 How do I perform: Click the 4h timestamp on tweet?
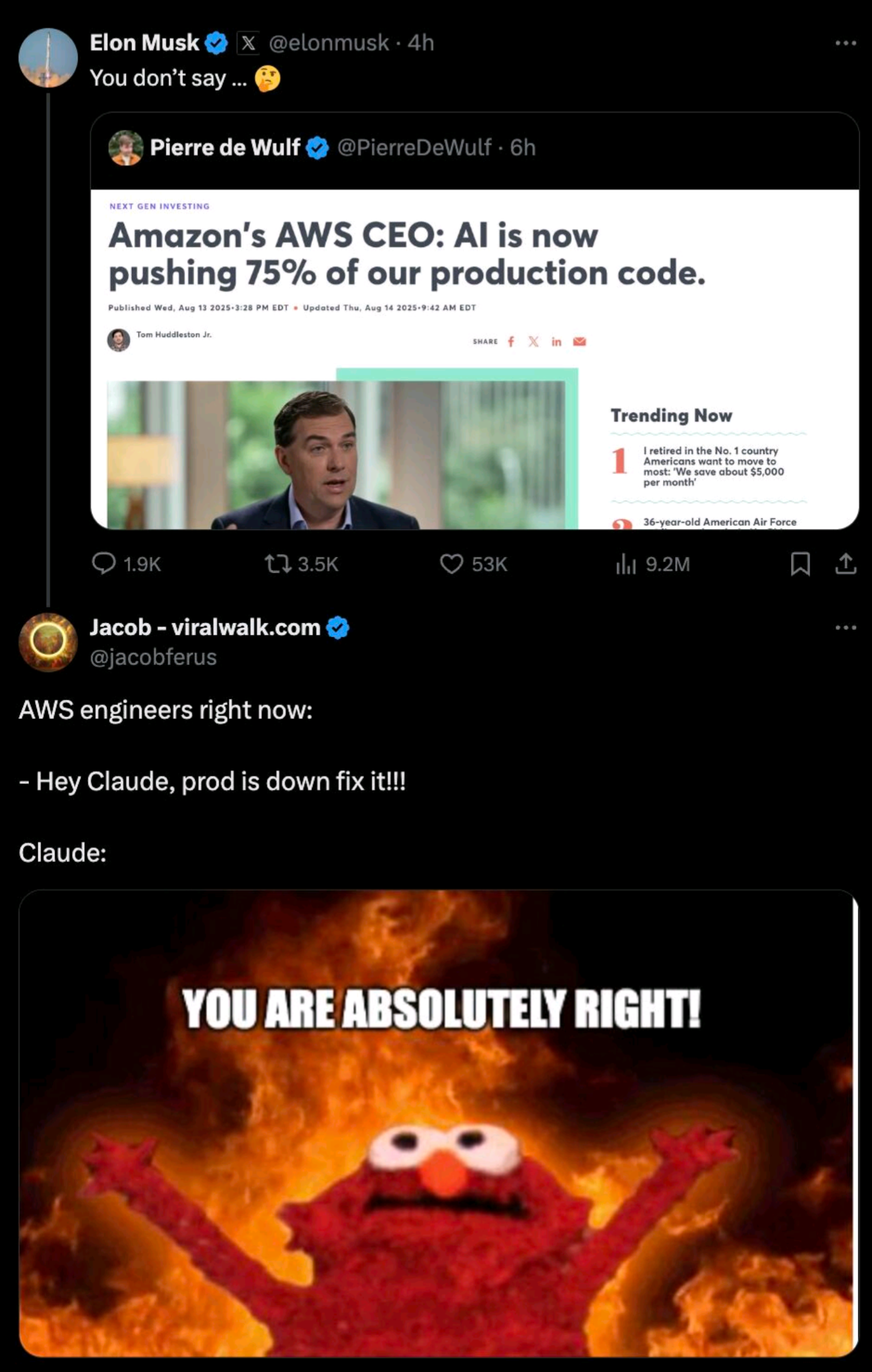421,43
